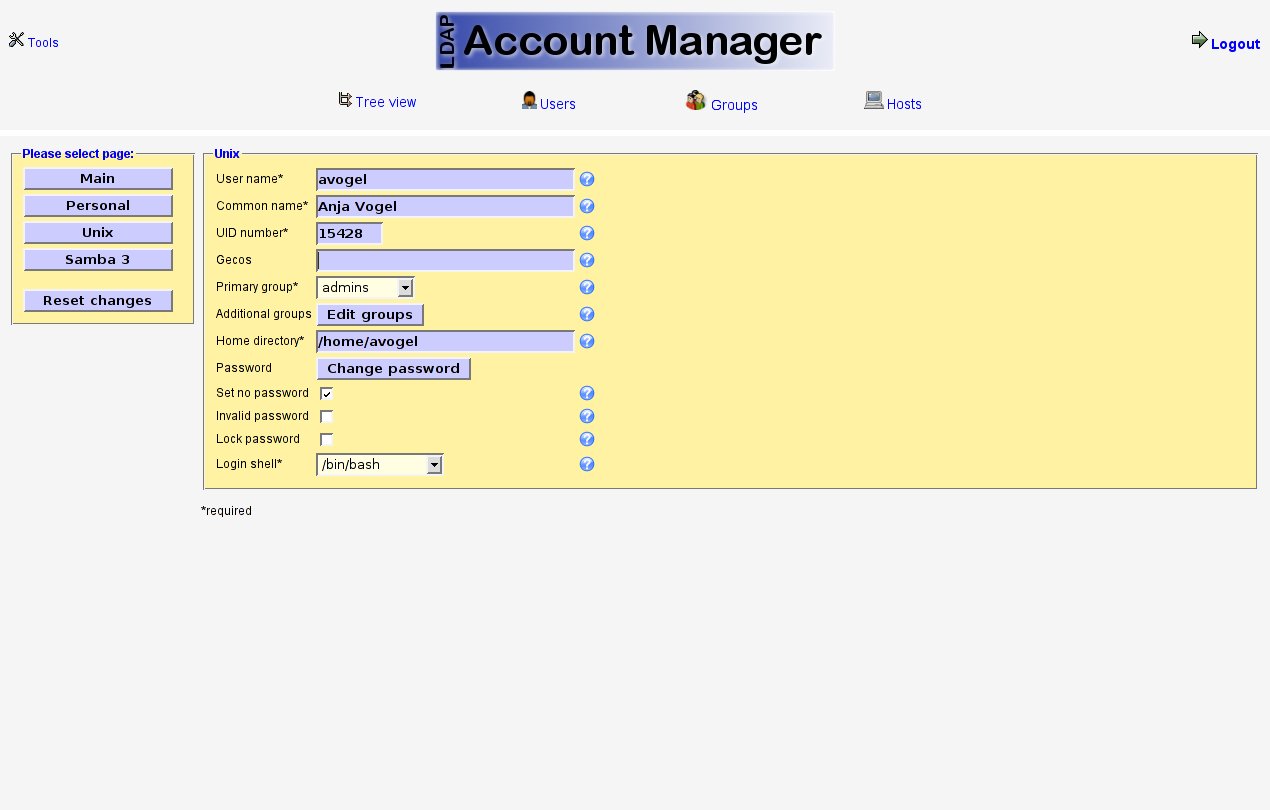Click the help icon beside User name
Screen dimensions: 1270x810
pos(587,180)
